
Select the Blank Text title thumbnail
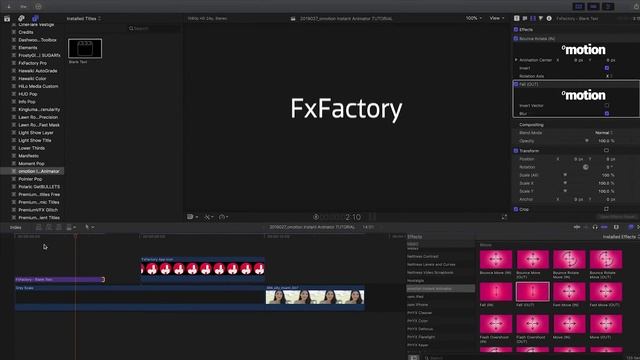pyautogui.click(x=85, y=49)
